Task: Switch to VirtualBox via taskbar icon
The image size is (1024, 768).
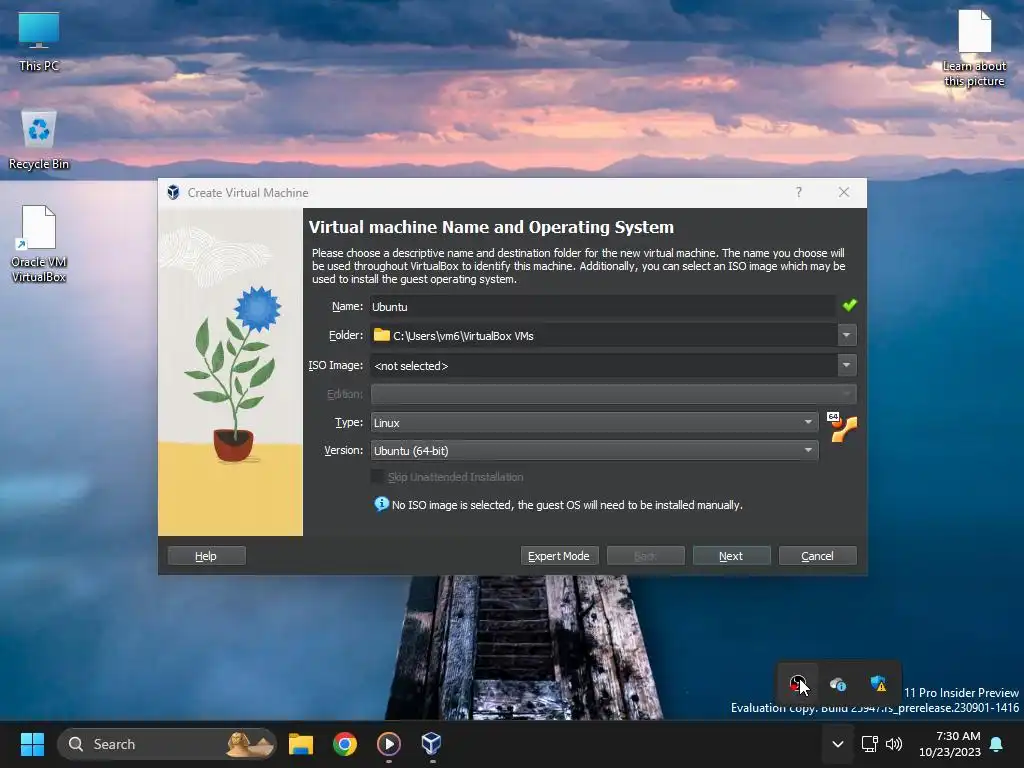Action: (432, 744)
